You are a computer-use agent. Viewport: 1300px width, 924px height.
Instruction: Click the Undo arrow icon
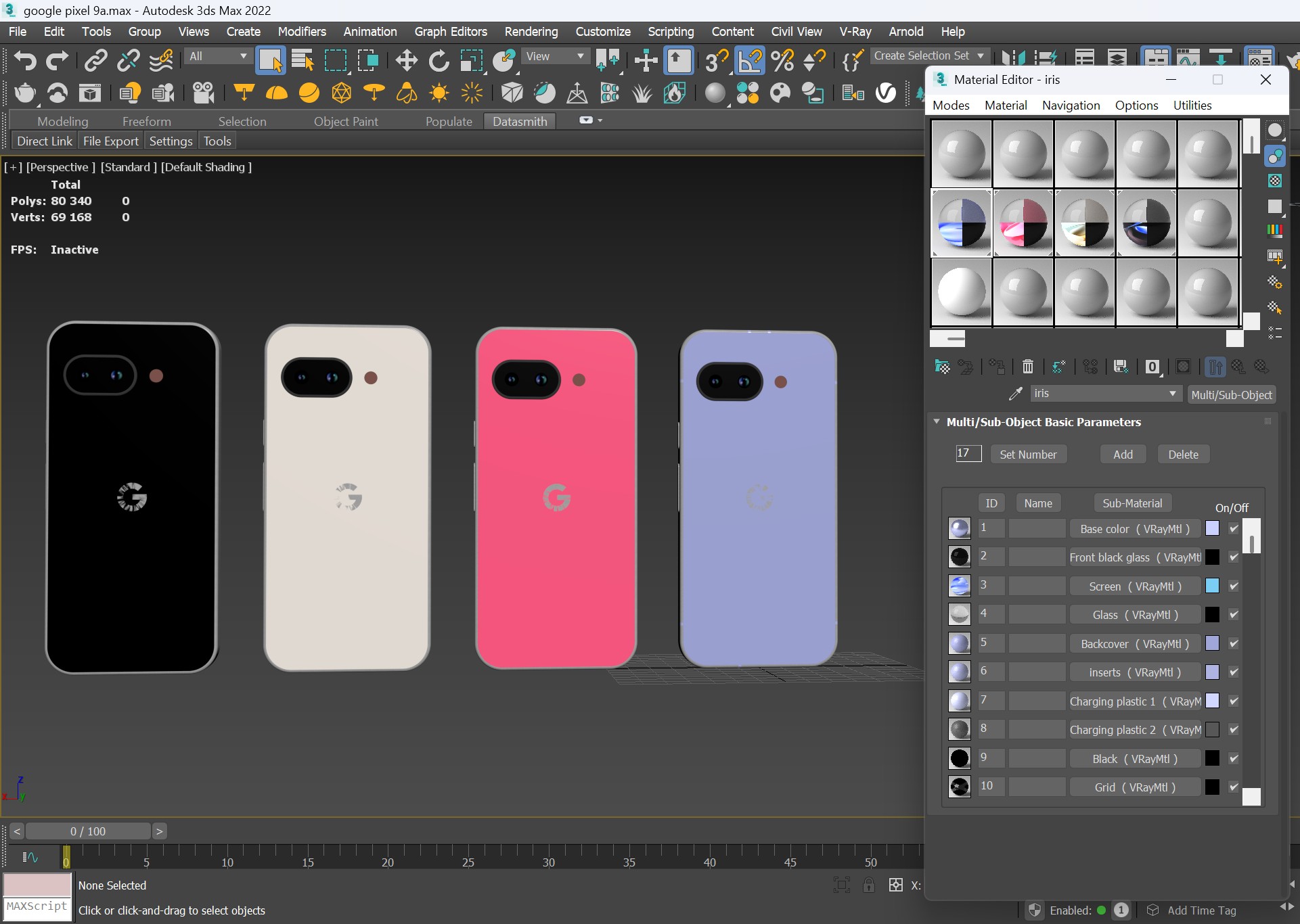click(x=24, y=61)
